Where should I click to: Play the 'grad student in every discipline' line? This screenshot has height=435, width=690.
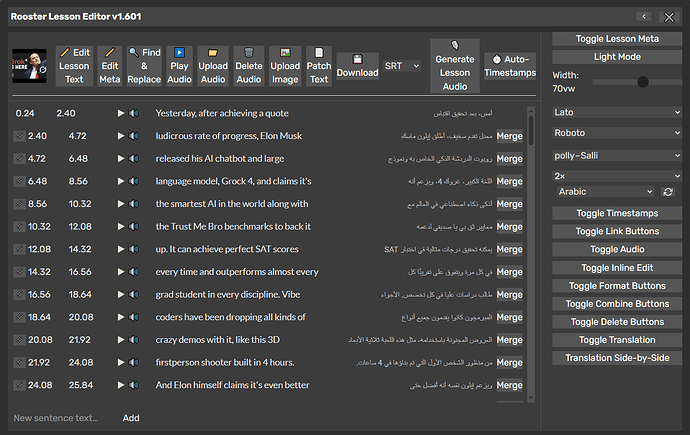[x=121, y=295]
